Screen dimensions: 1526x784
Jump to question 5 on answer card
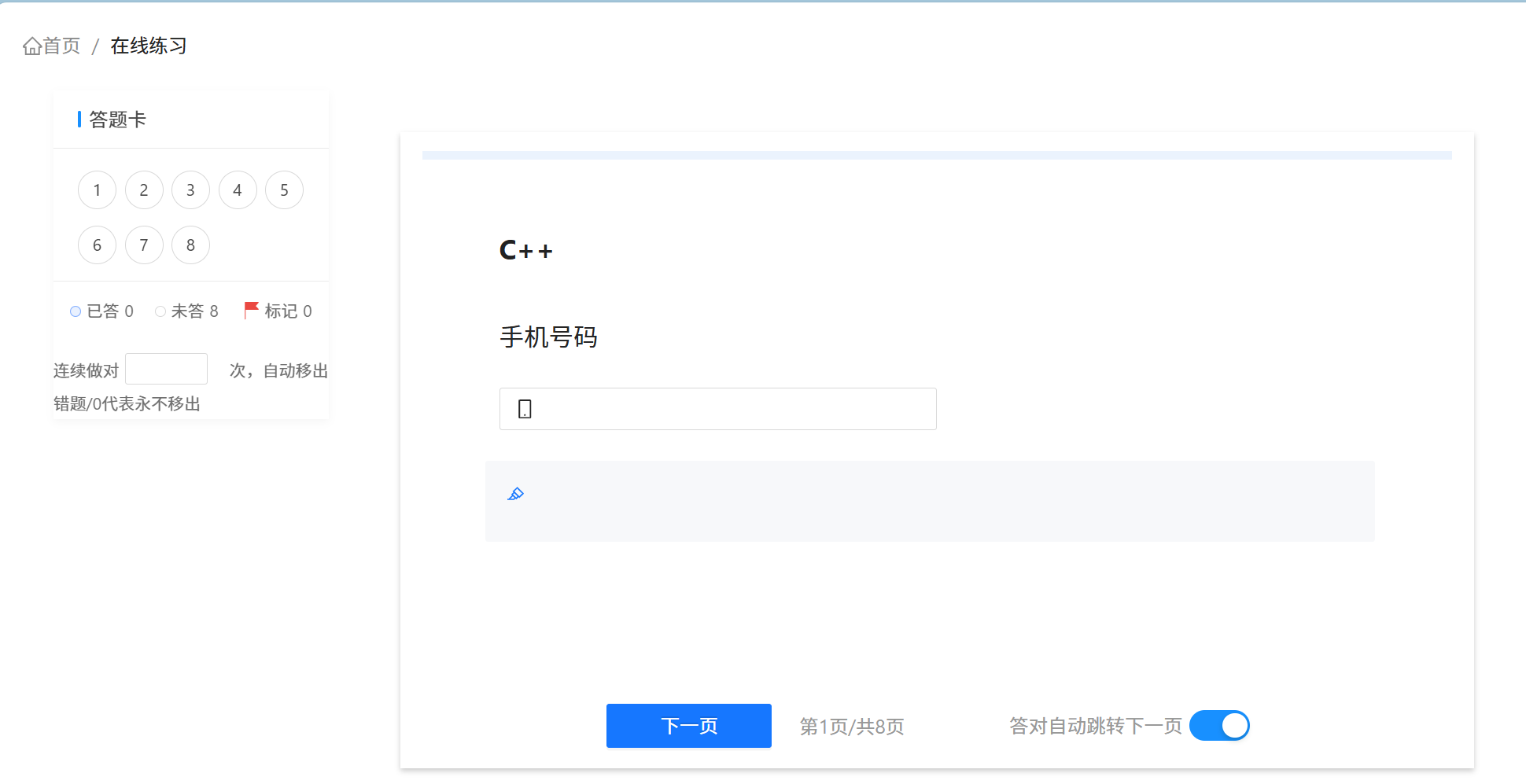click(284, 190)
